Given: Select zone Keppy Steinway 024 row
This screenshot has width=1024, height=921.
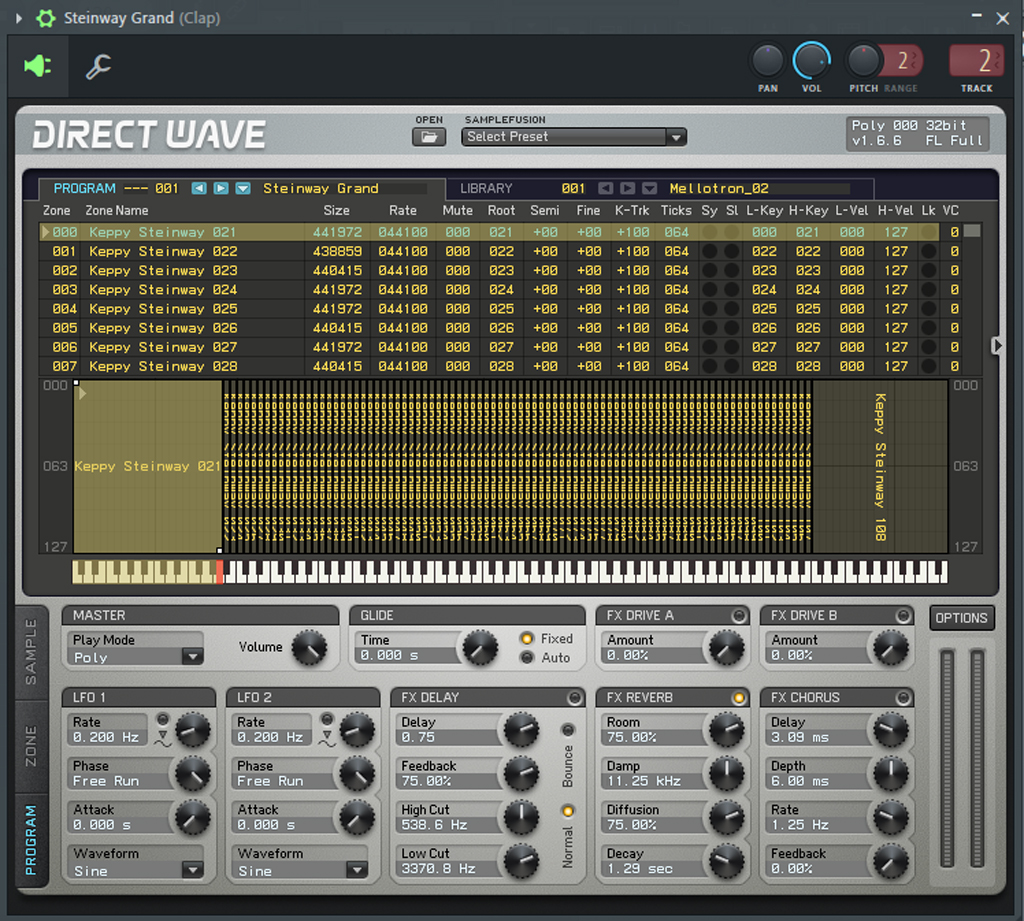Looking at the screenshot, I should [163, 289].
